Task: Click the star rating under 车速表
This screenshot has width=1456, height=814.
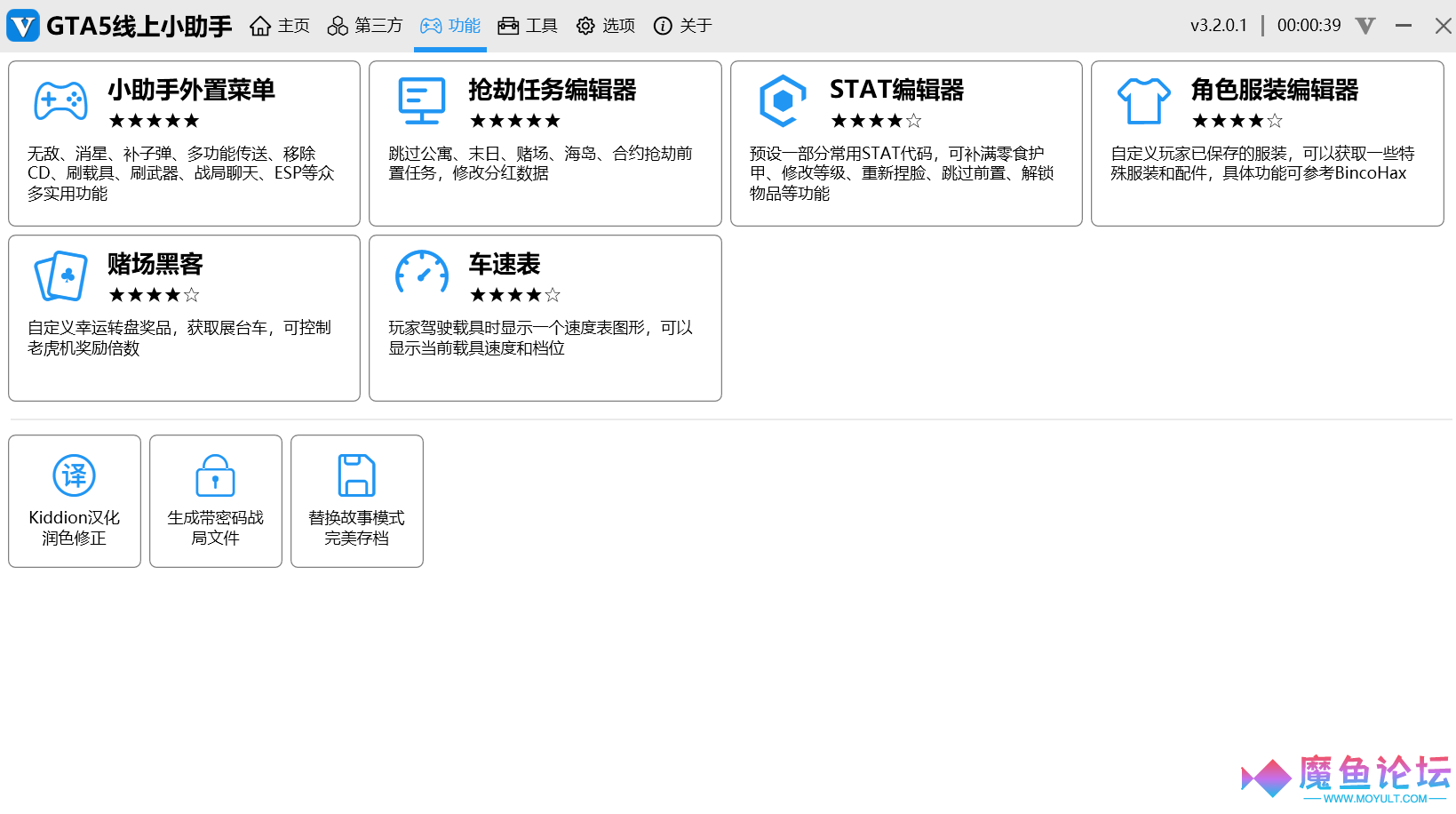Action: [x=515, y=295]
